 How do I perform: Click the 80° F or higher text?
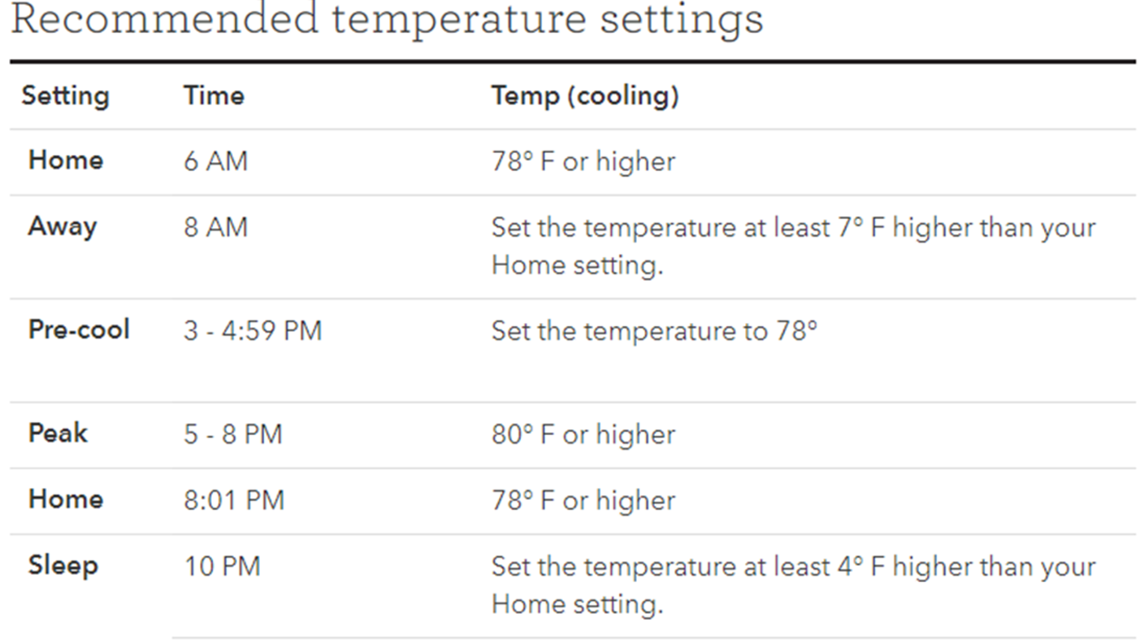click(584, 435)
